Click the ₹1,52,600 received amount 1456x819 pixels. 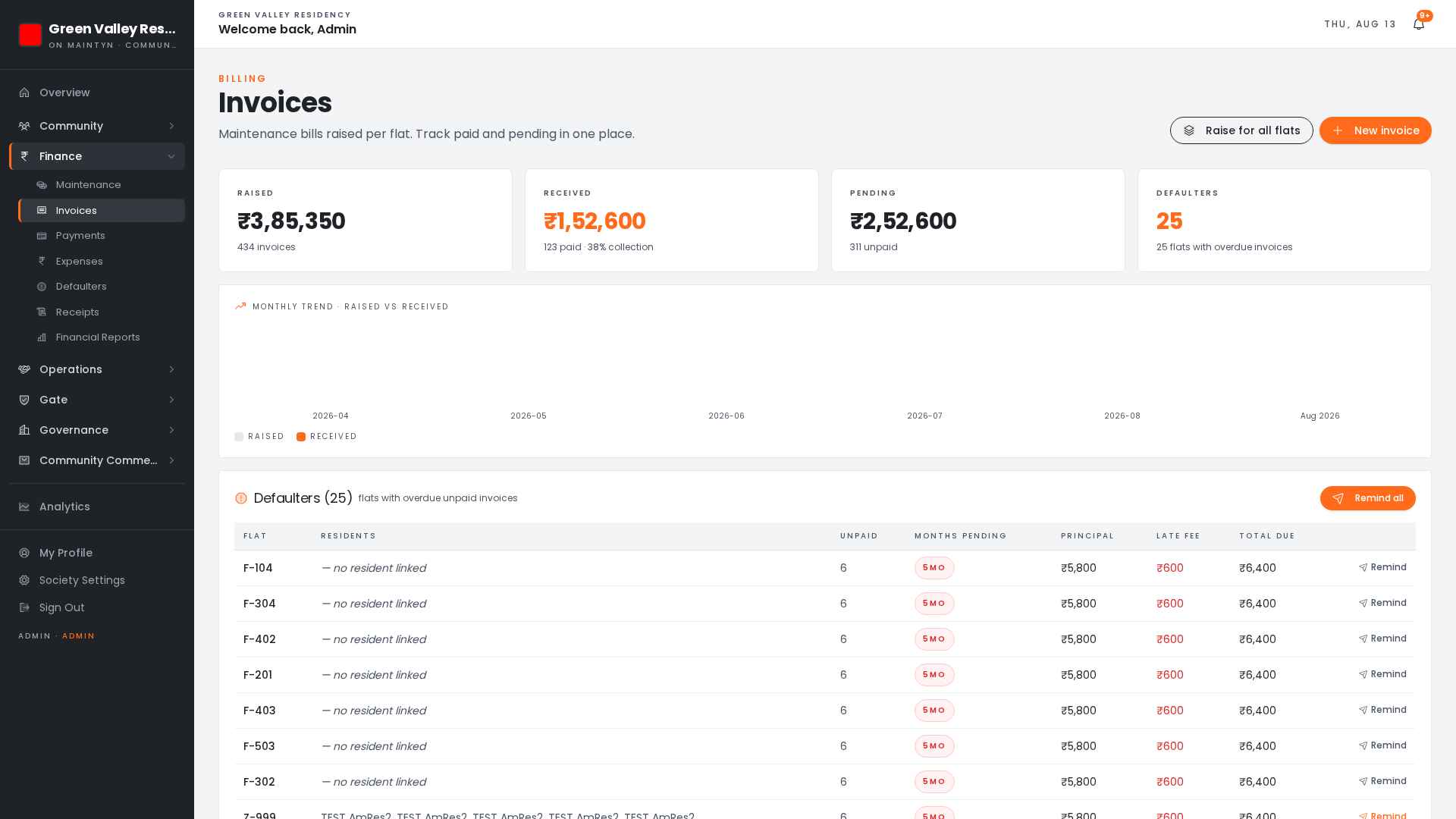point(595,221)
